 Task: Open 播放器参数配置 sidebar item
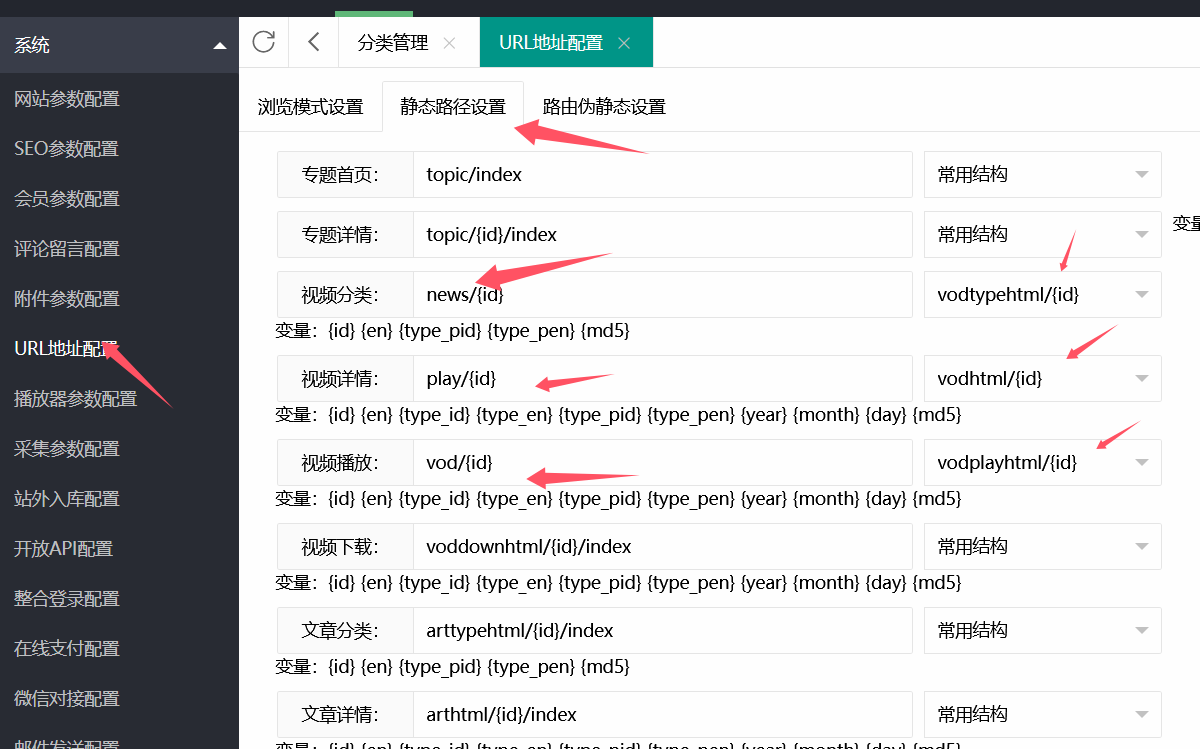point(76,399)
